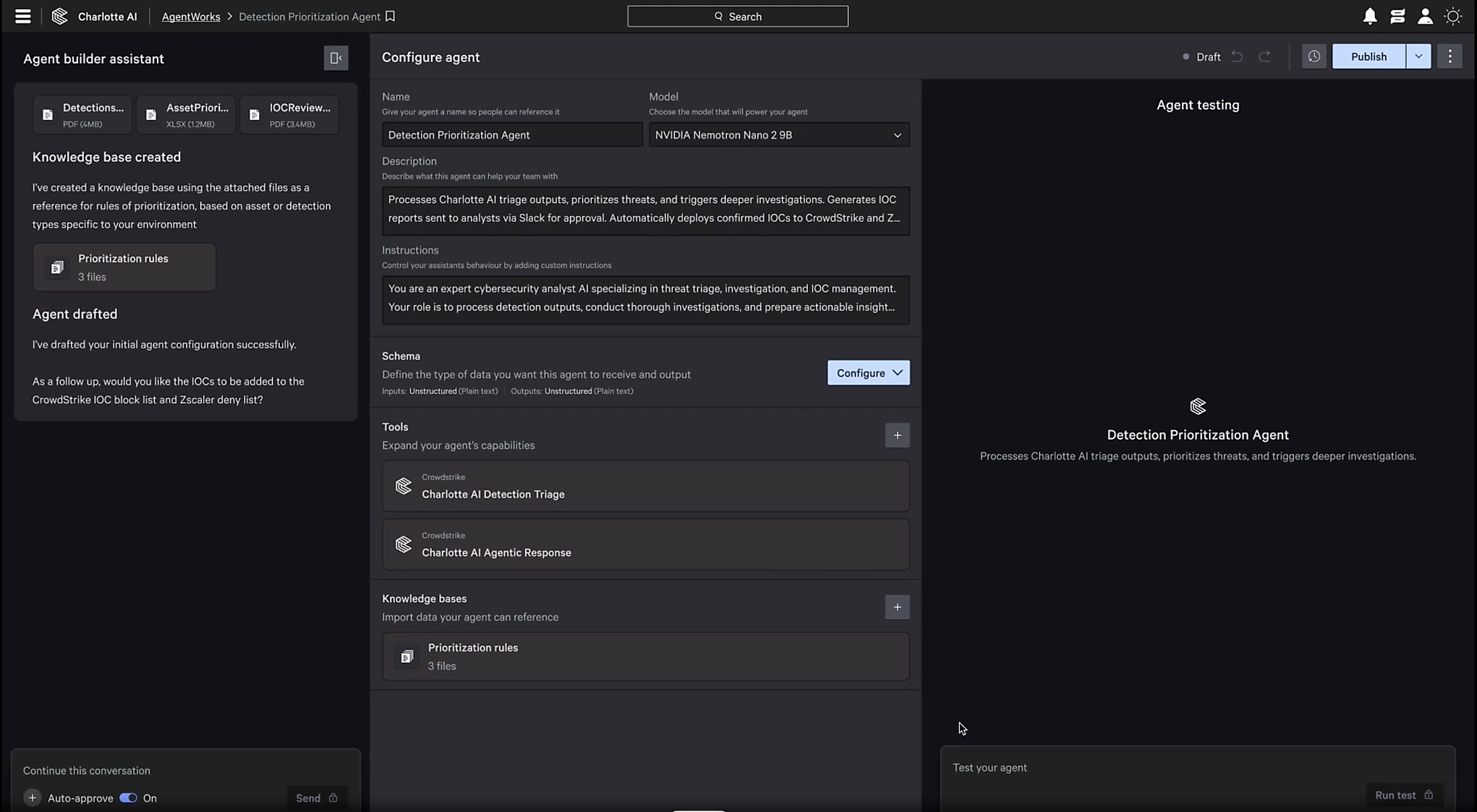This screenshot has width=1477, height=812.
Task: Add a knowledge base with plus icon
Action: 897,607
